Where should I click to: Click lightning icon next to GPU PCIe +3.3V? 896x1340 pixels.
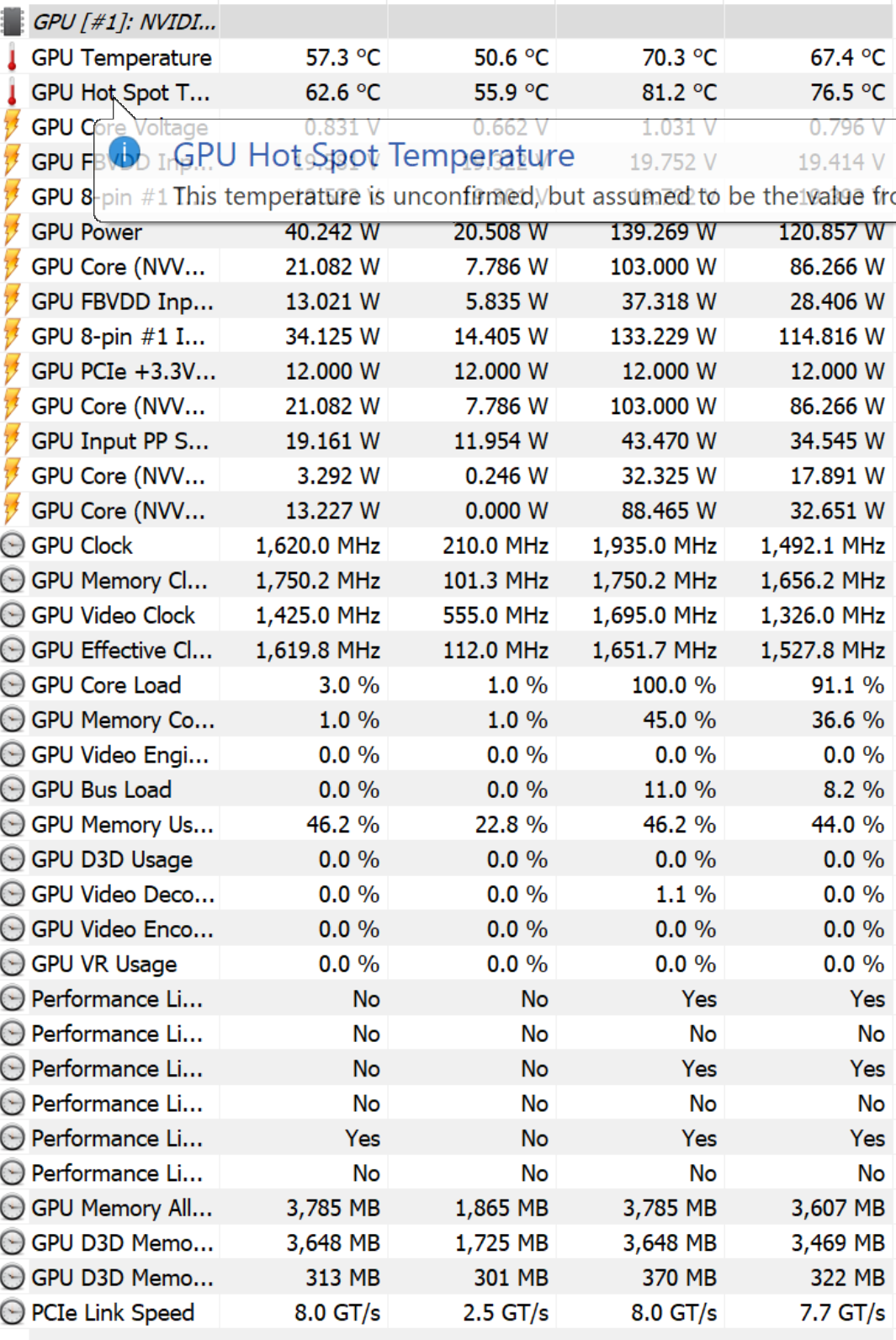[x=12, y=371]
